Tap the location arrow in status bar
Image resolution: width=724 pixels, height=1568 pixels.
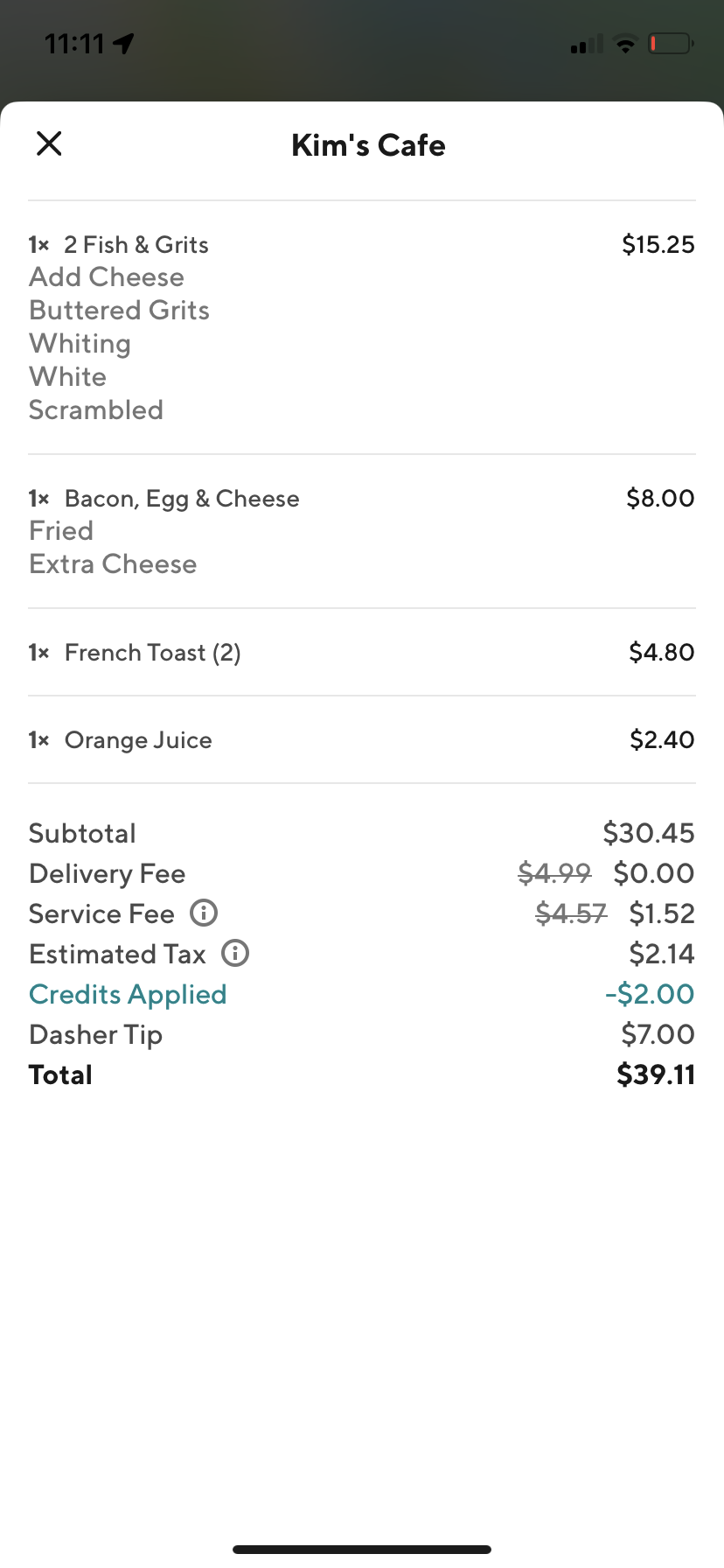pos(124,43)
